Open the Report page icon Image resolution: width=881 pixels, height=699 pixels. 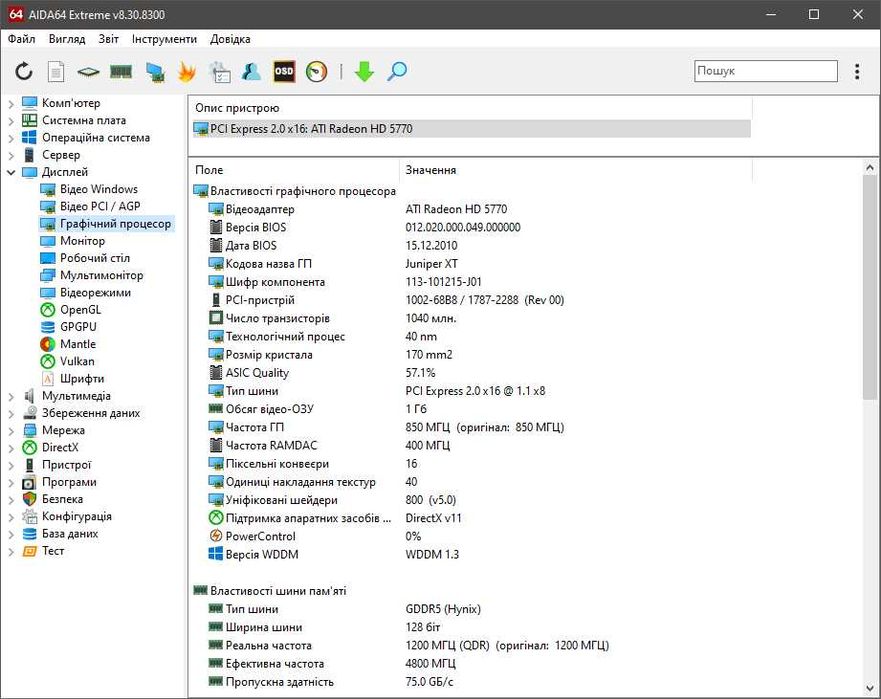(56, 72)
